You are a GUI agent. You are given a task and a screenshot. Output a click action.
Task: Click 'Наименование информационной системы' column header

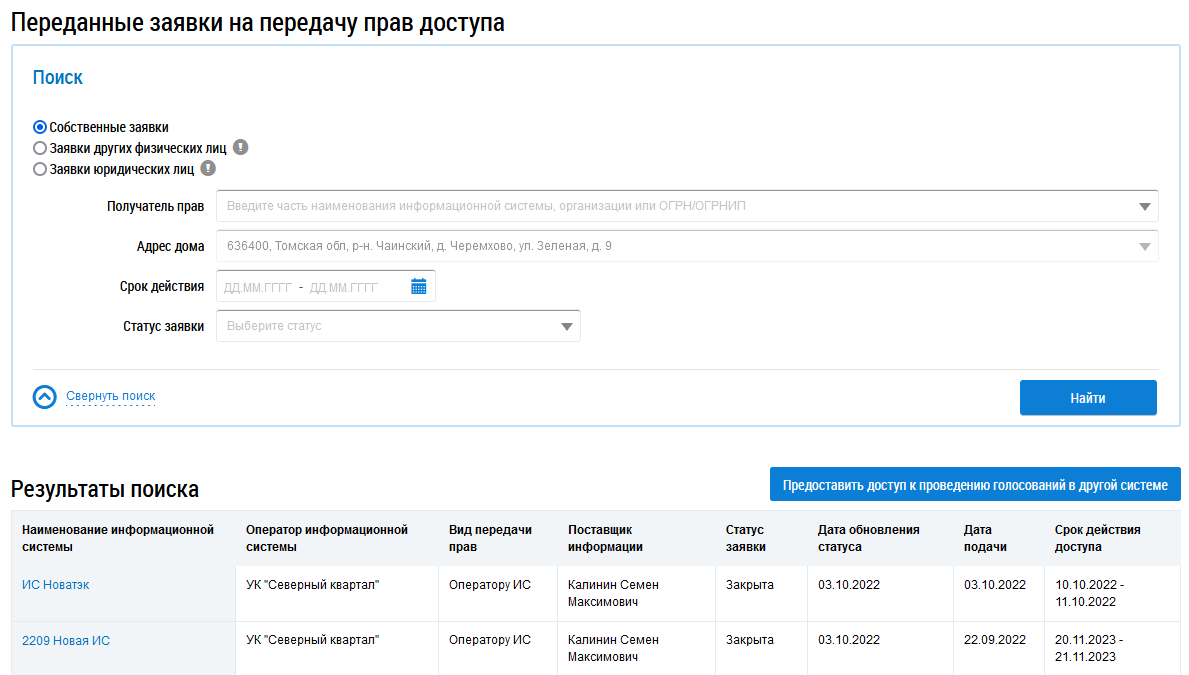118,538
